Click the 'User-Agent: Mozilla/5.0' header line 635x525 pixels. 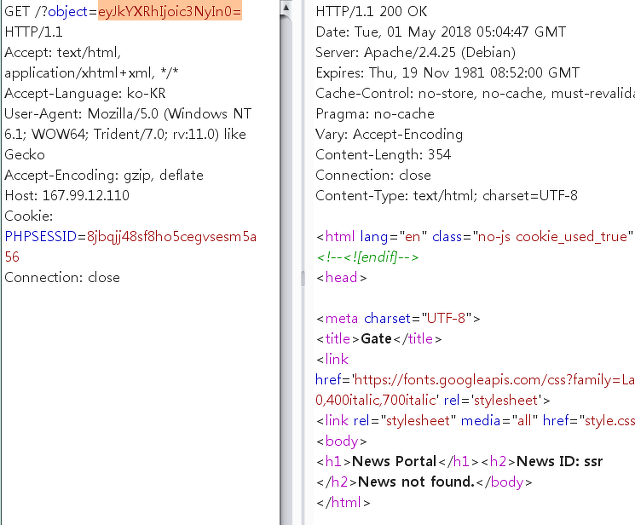128,114
